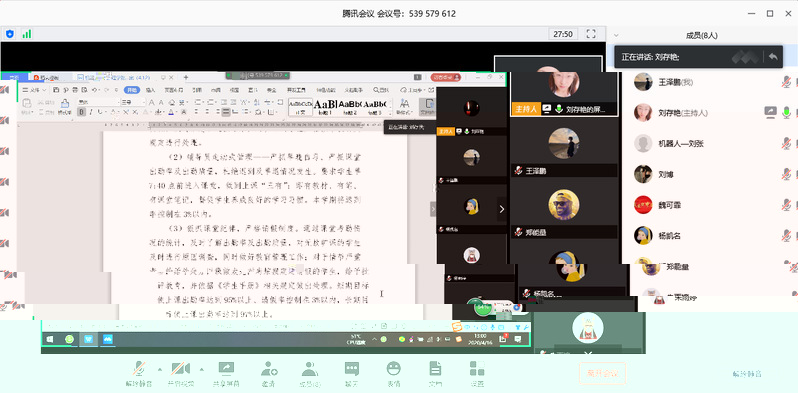Toggle microphone for 机器人—刘张

[786, 144]
